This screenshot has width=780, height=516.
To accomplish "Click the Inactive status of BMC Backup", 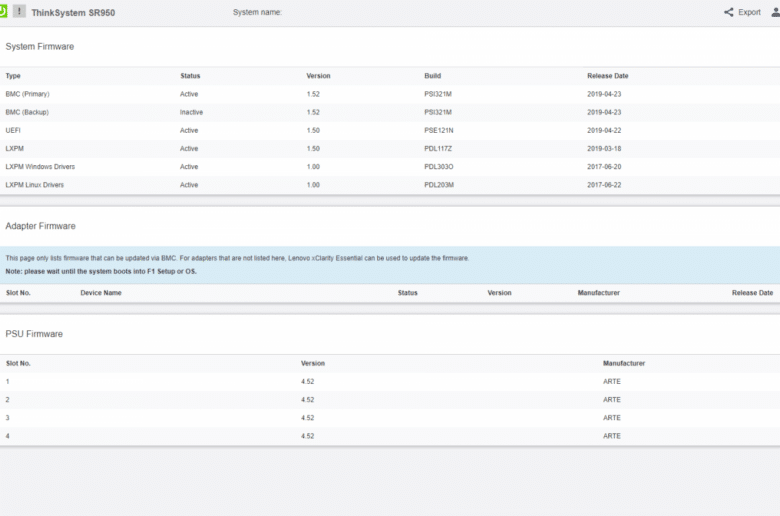I will click(192, 112).
